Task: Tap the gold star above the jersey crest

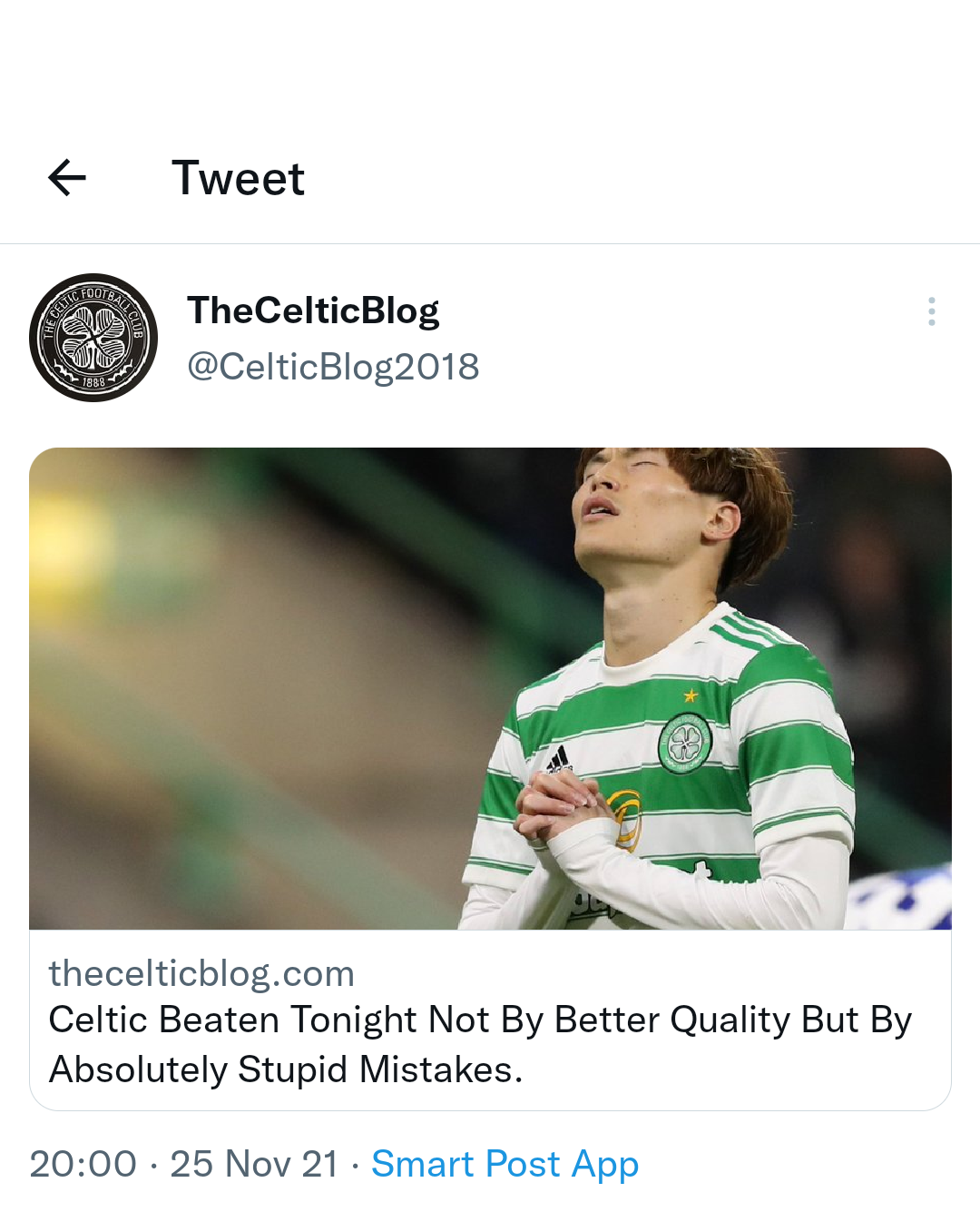Action: [691, 696]
